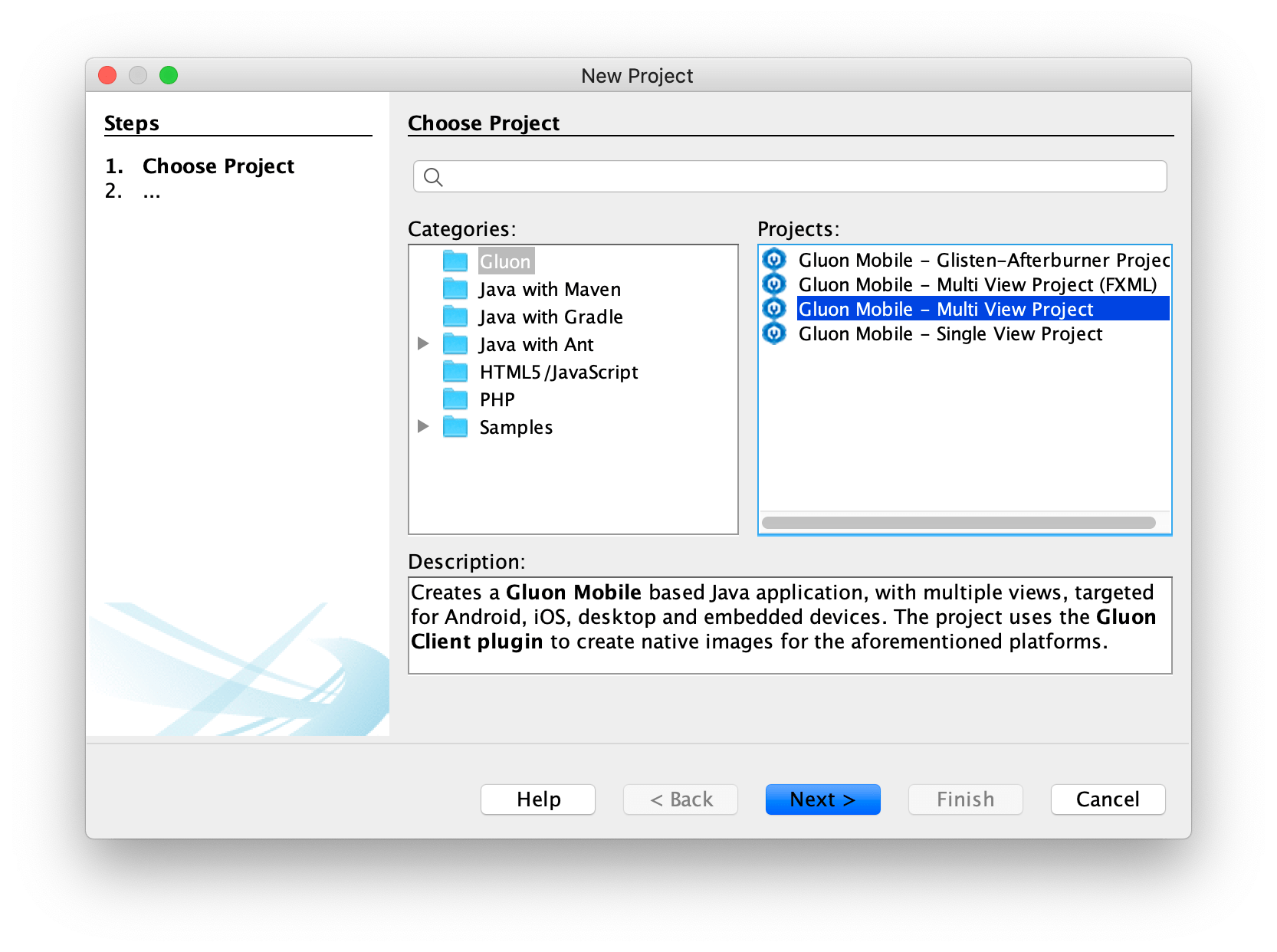Select the Java with Maven category

coord(550,290)
